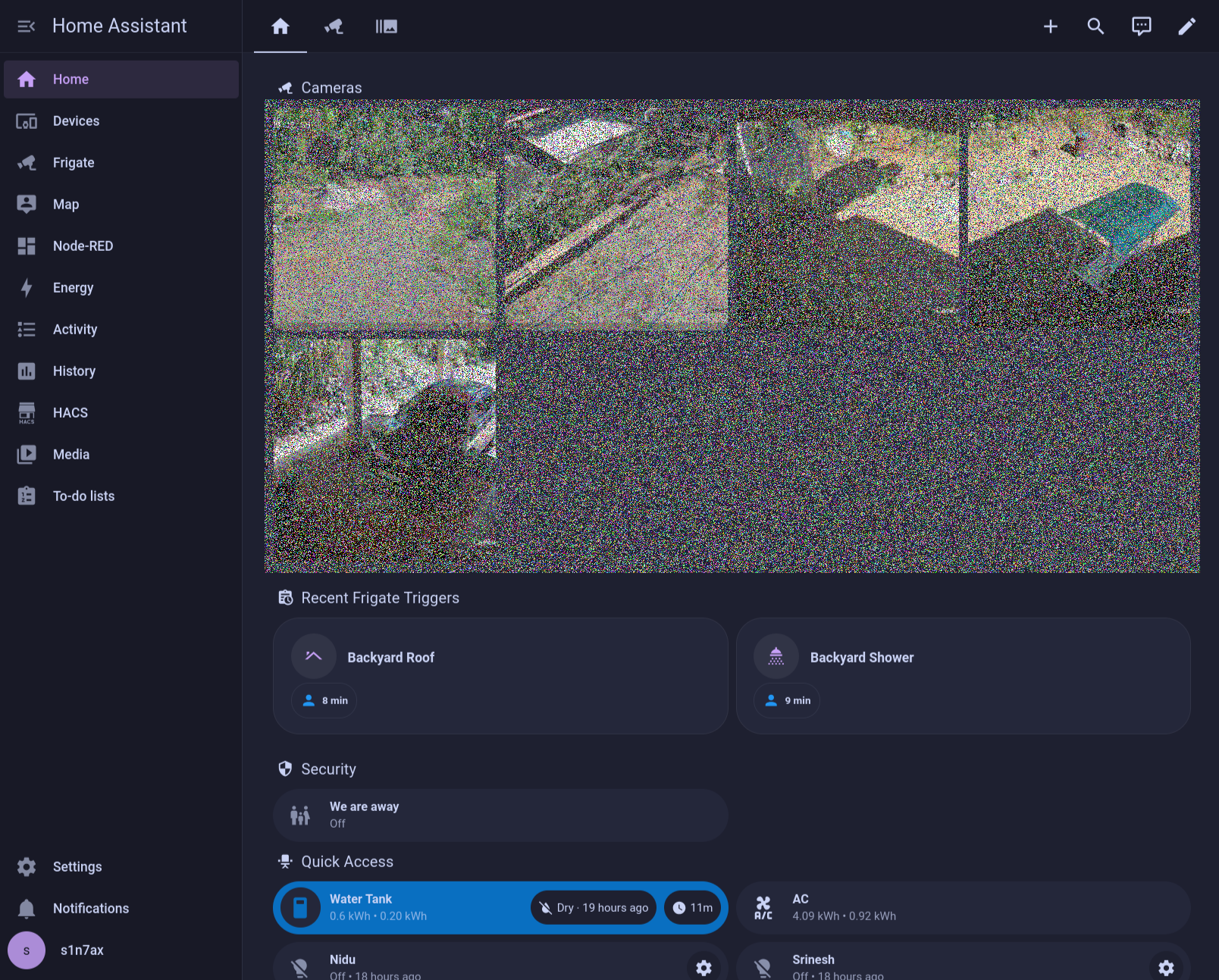This screenshot has width=1219, height=980.
Task: Select the Home sidebar item
Action: pyautogui.click(x=121, y=80)
